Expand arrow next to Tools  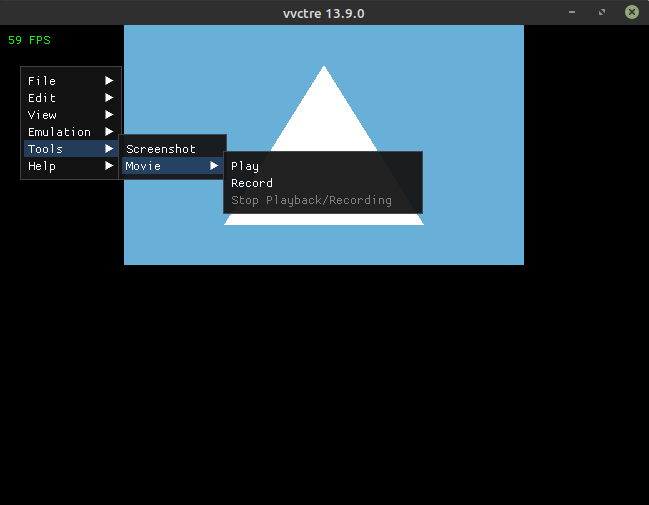point(109,148)
